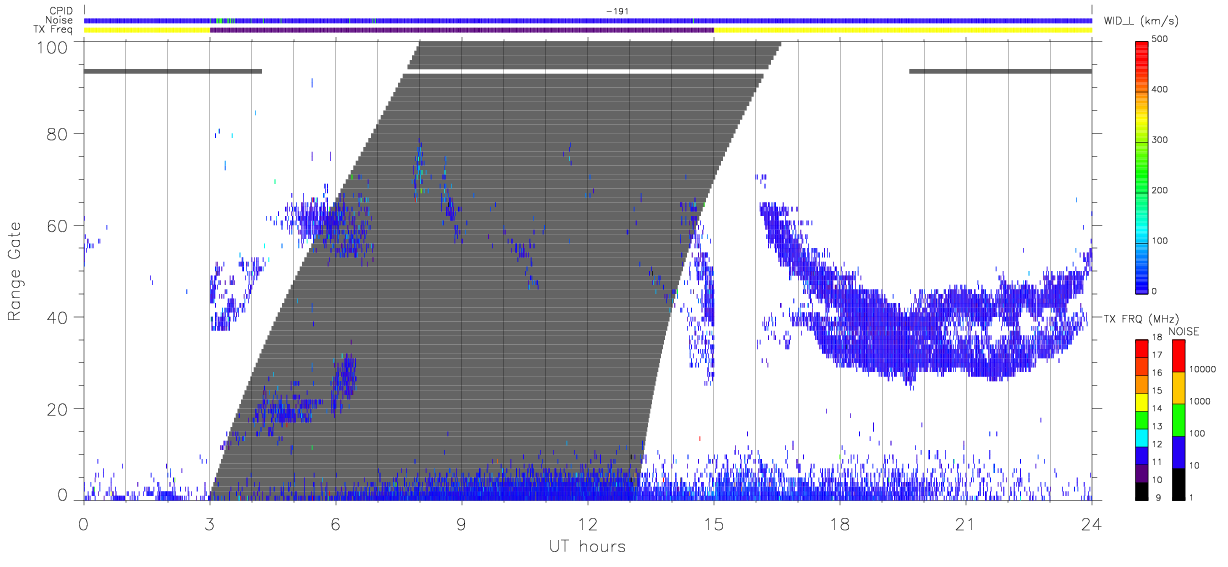The width and height of the screenshot is (1228, 567).
Task: Click the Noise row label at top left
Action: (59, 20)
